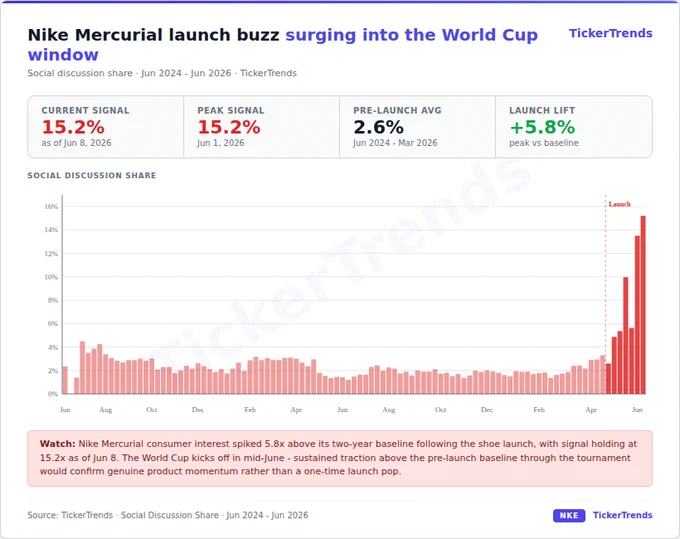Click the 12% y-axis label
Image resolution: width=680 pixels, height=539 pixels.
[x=51, y=253]
